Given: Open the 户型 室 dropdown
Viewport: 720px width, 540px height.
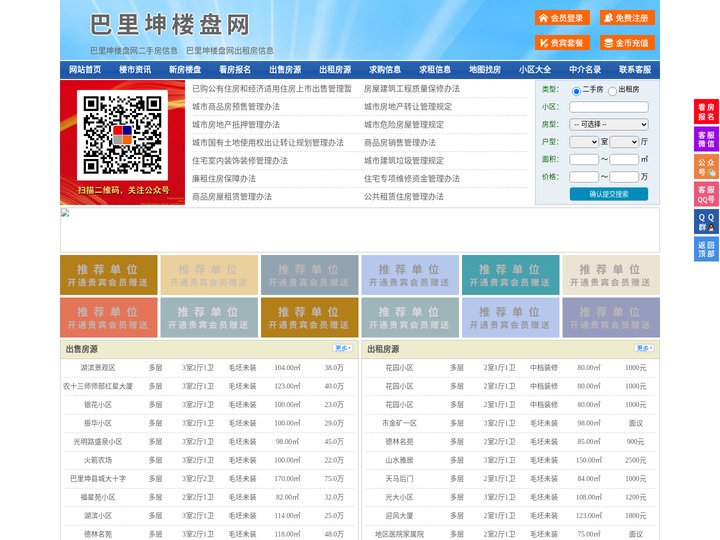Looking at the screenshot, I should (584, 142).
